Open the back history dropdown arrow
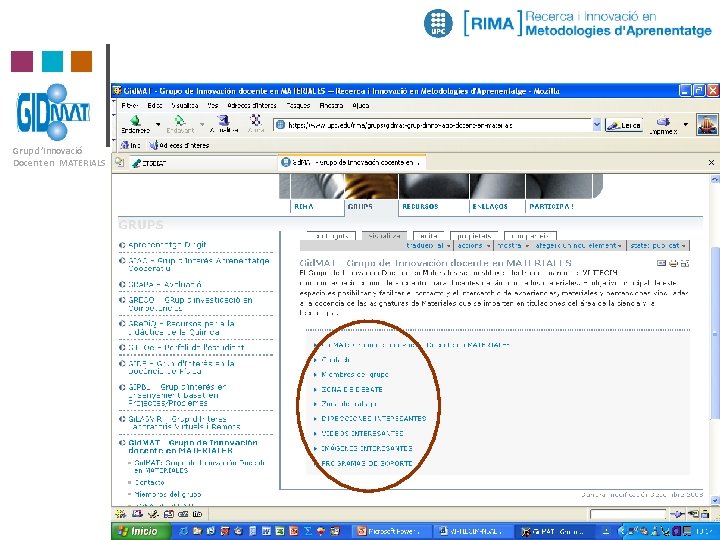 pyautogui.click(x=158, y=124)
